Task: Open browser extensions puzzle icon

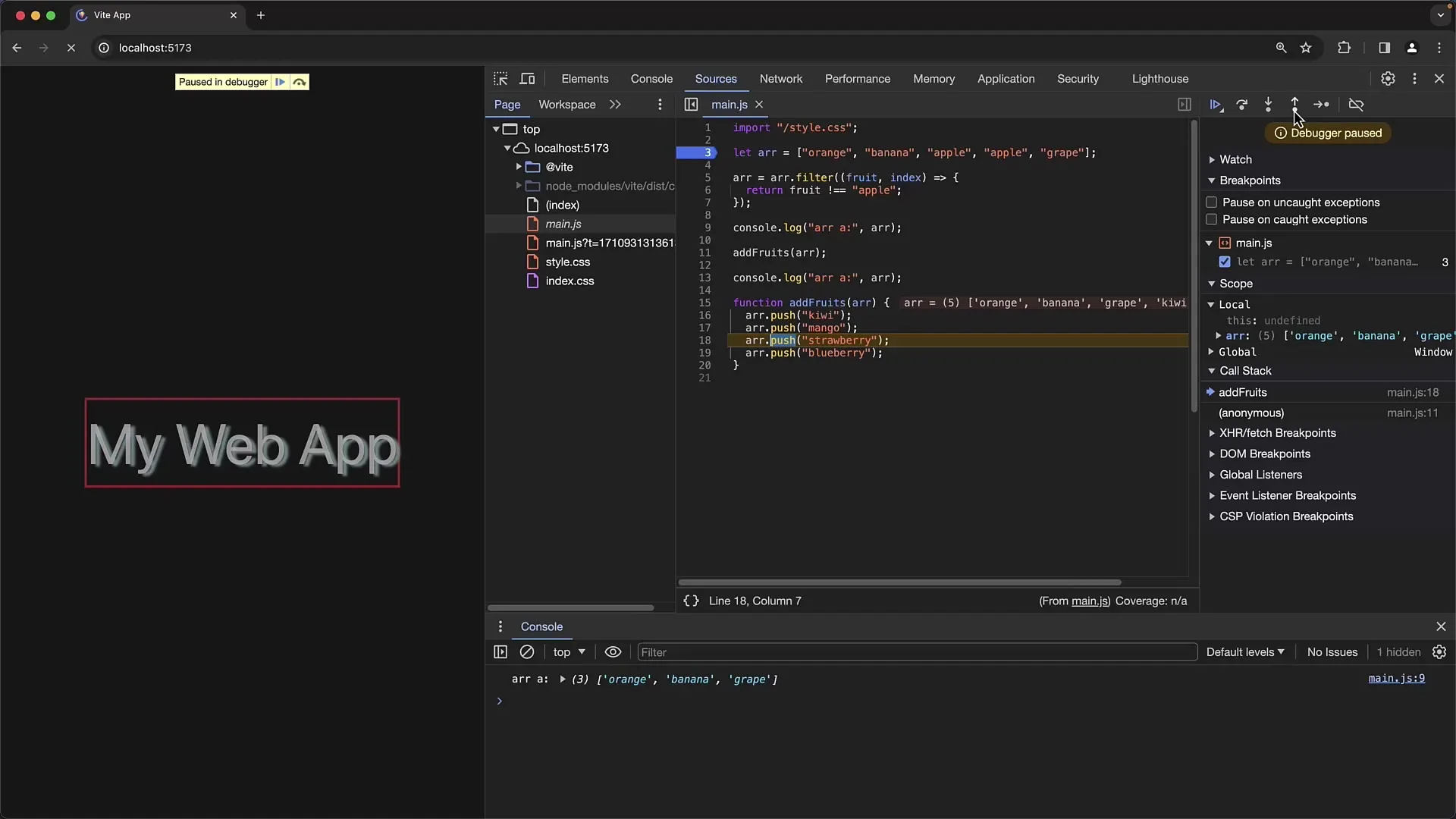Action: [x=1344, y=48]
